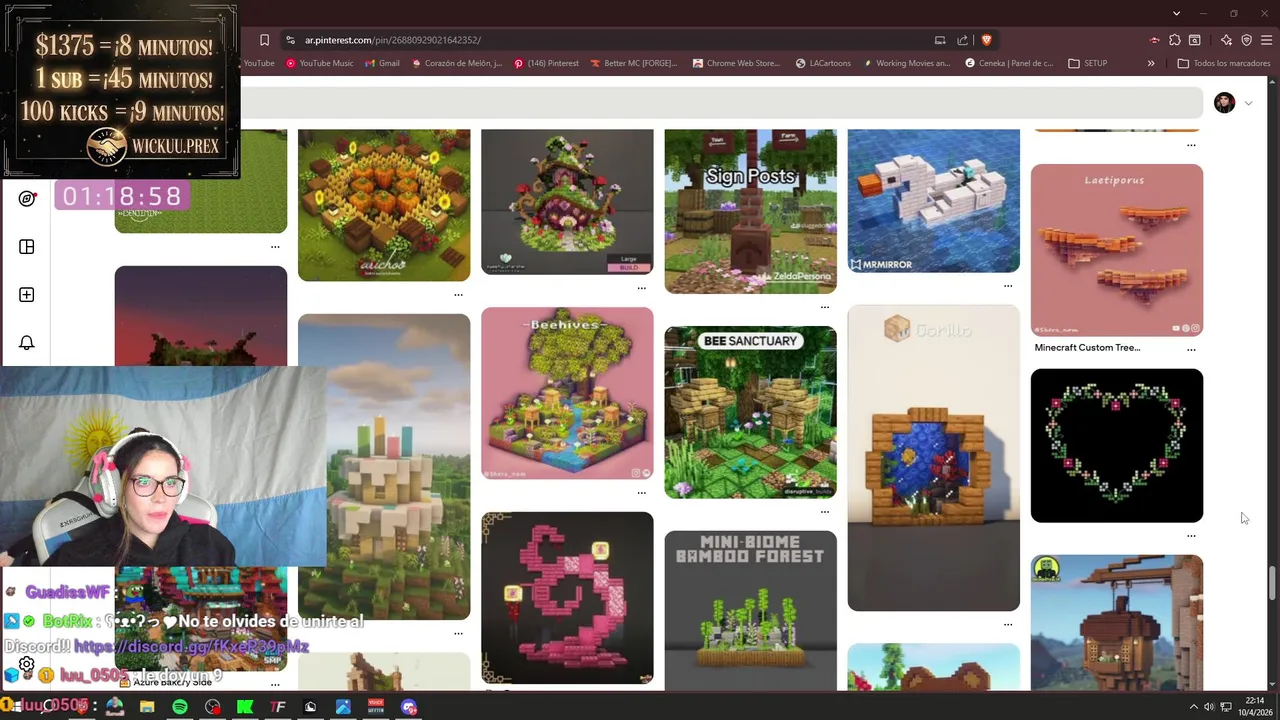Open the pink dragon build pin
The image size is (1280, 720).
tap(567, 598)
